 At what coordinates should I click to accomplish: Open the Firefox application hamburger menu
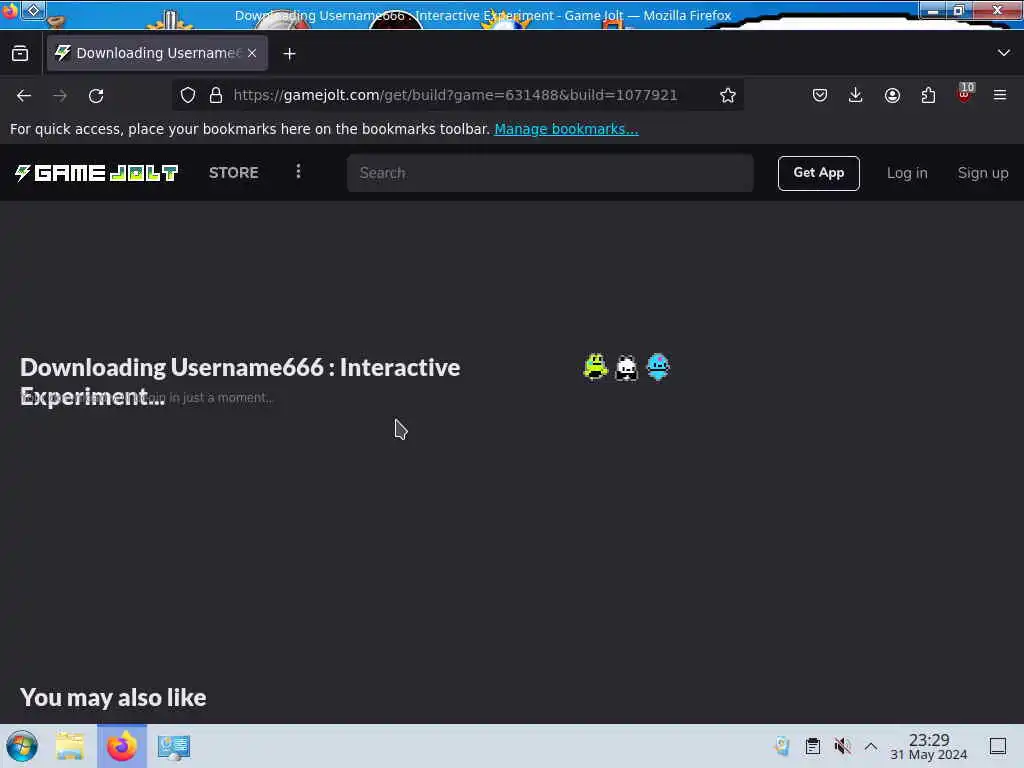tap(1000, 95)
